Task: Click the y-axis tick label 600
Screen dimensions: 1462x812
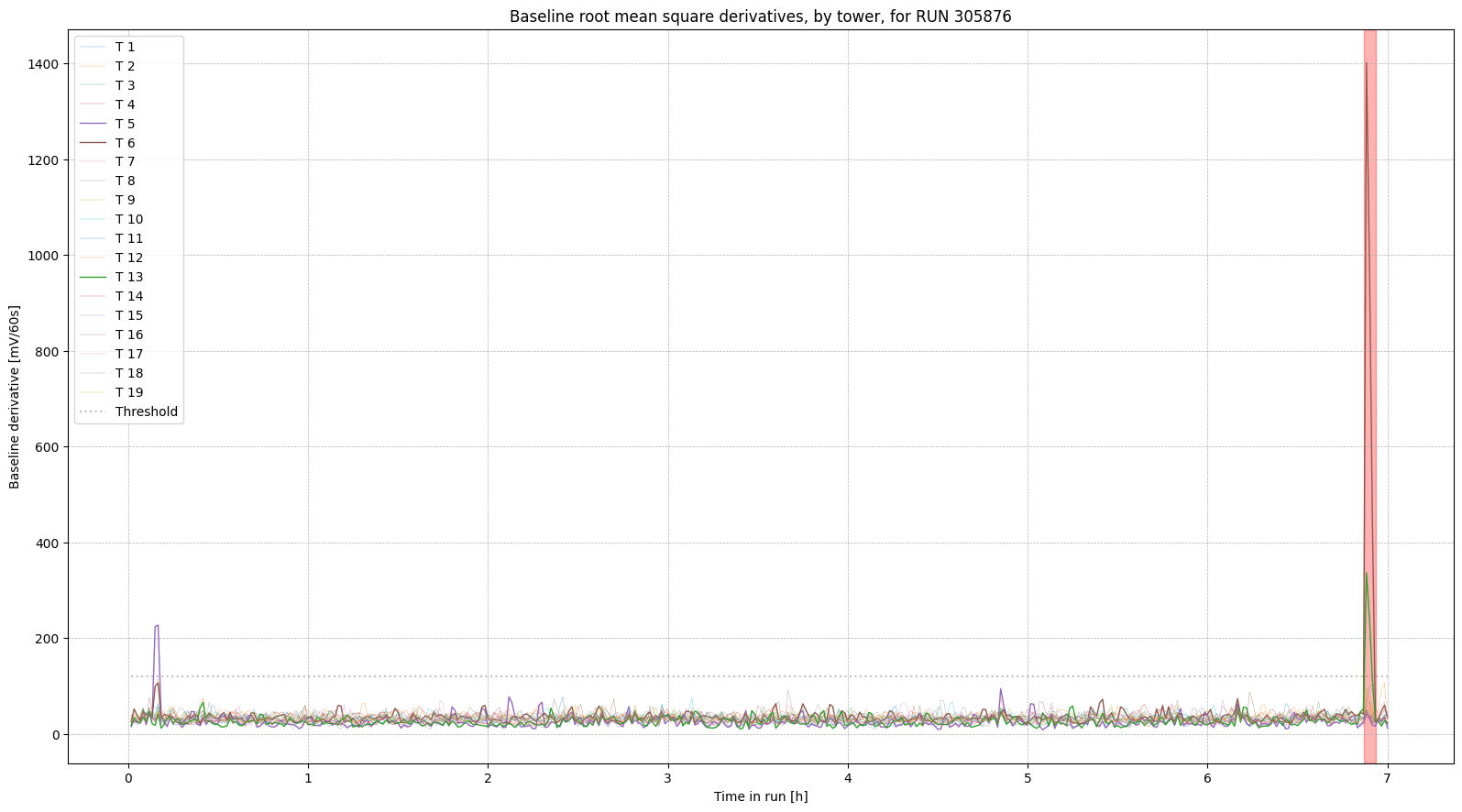Action: (x=45, y=447)
